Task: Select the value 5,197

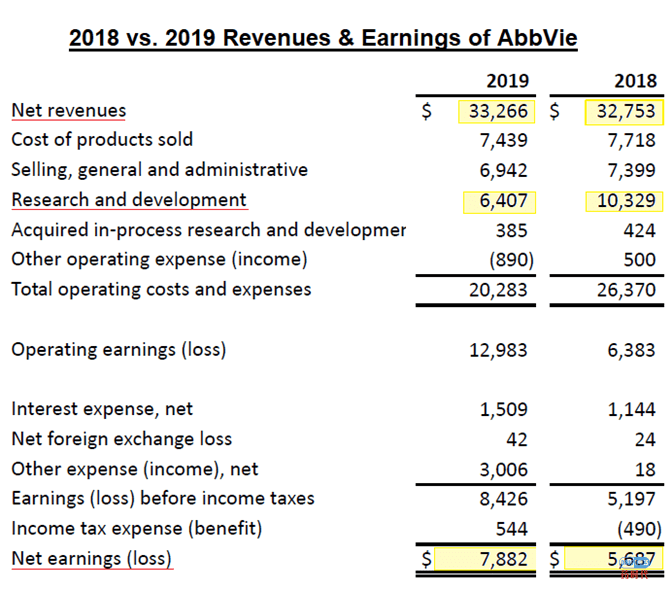Action: pos(632,499)
